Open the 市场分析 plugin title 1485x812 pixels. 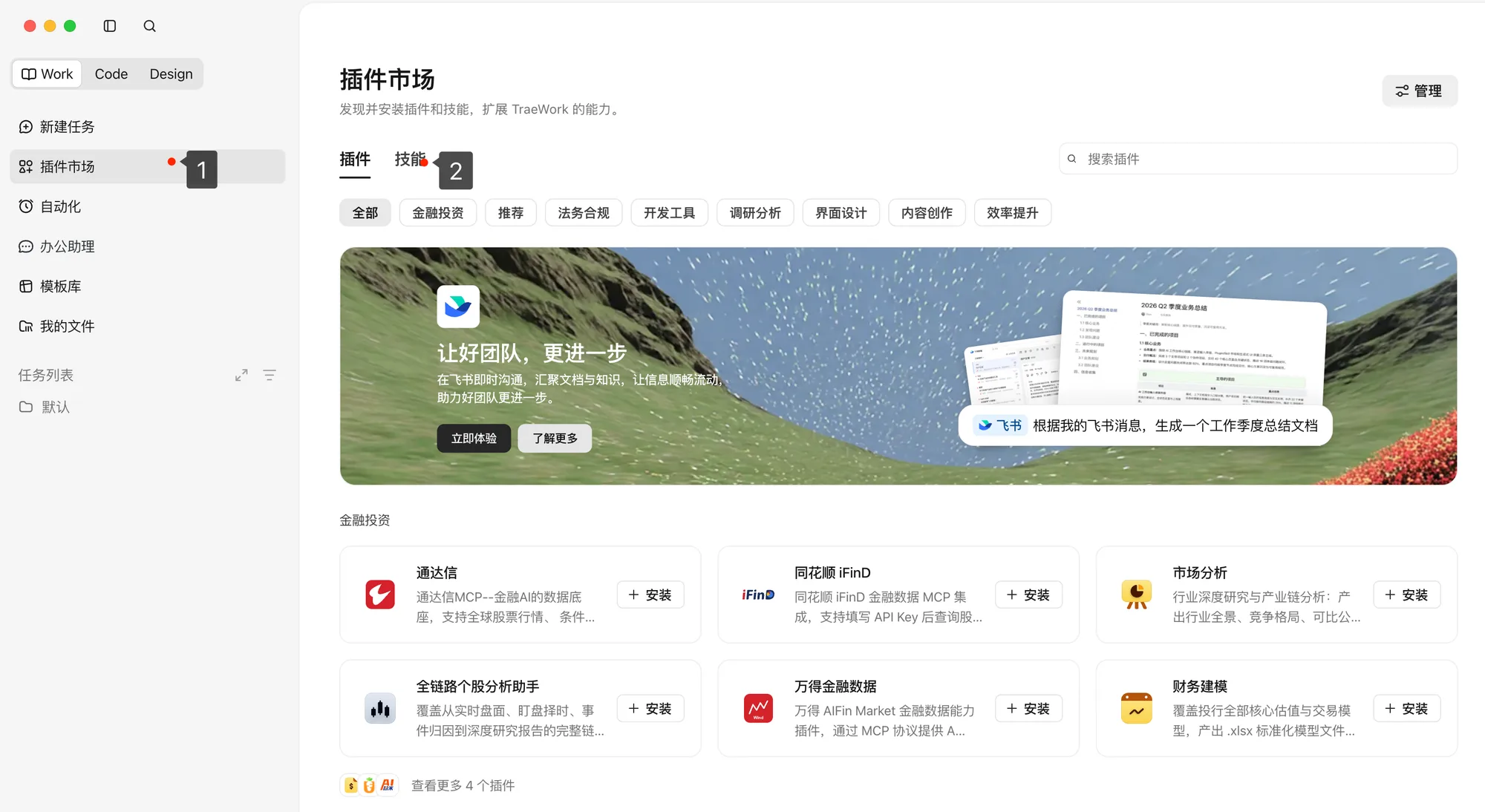click(x=1200, y=573)
